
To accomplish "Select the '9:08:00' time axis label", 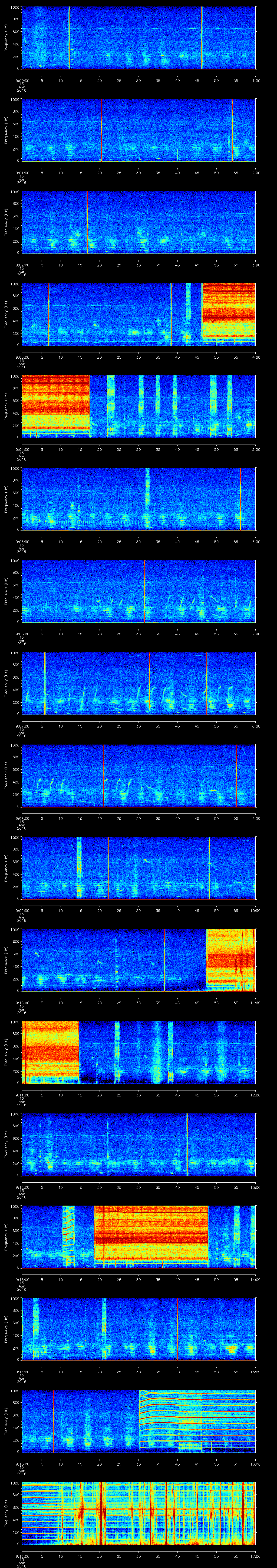I will point(22,819).
